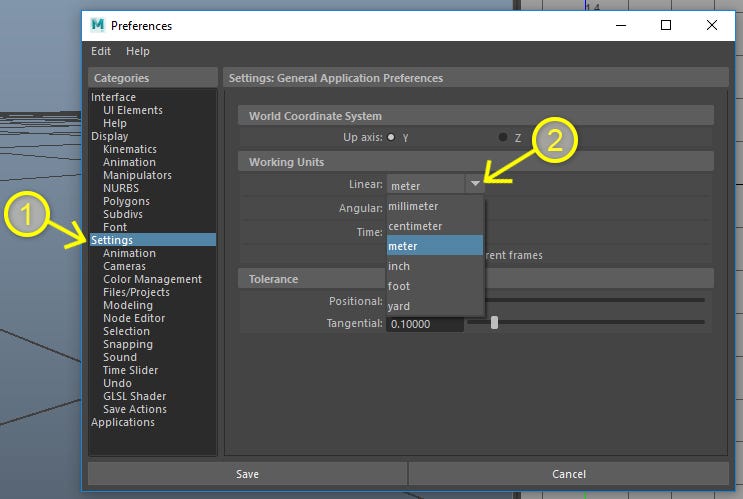Collapse the Tolerance section header

click(476, 279)
